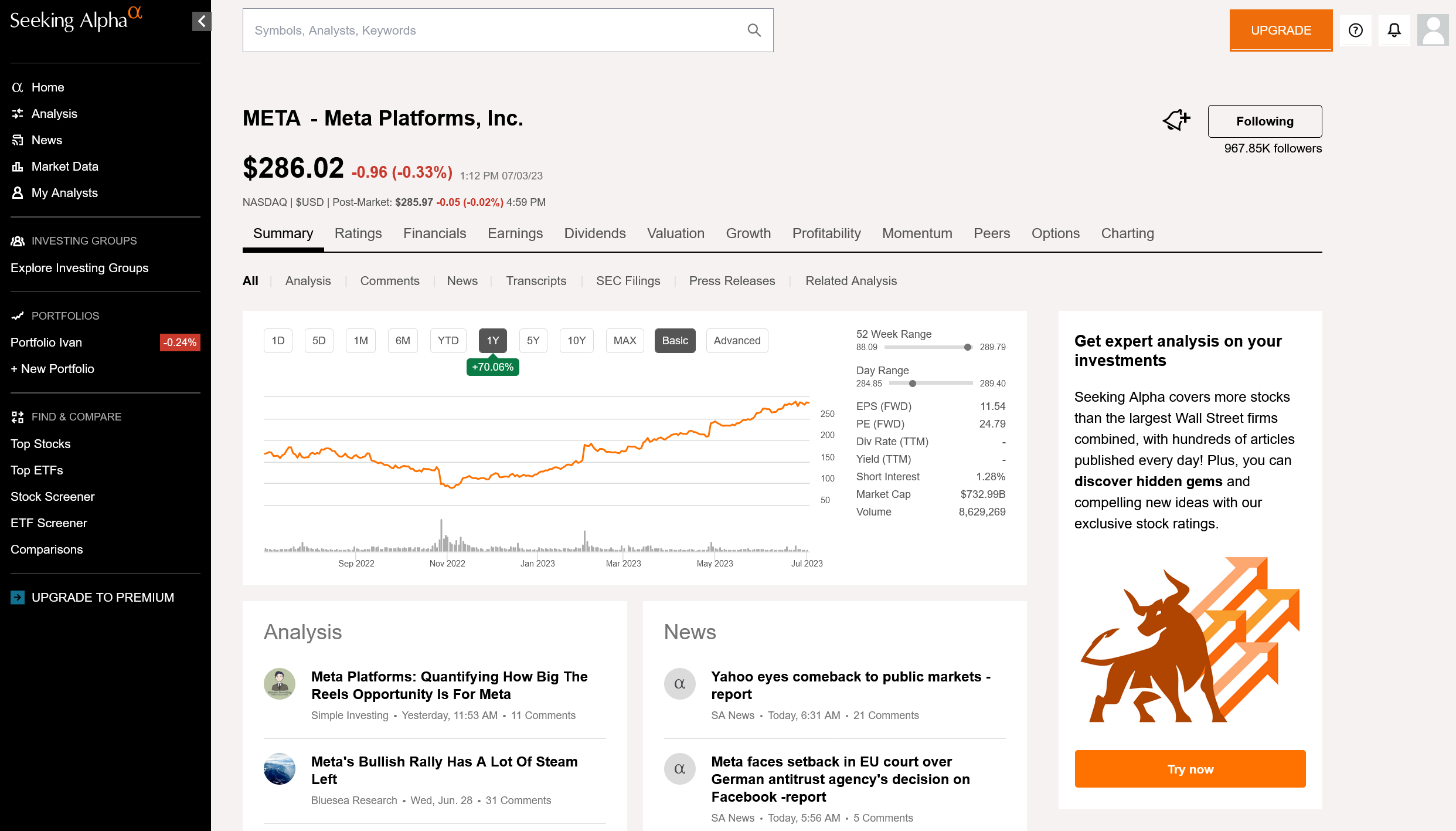The height and width of the screenshot is (831, 1456).
Task: Open Portfolio Ivan in the sidebar
Action: [x=46, y=342]
